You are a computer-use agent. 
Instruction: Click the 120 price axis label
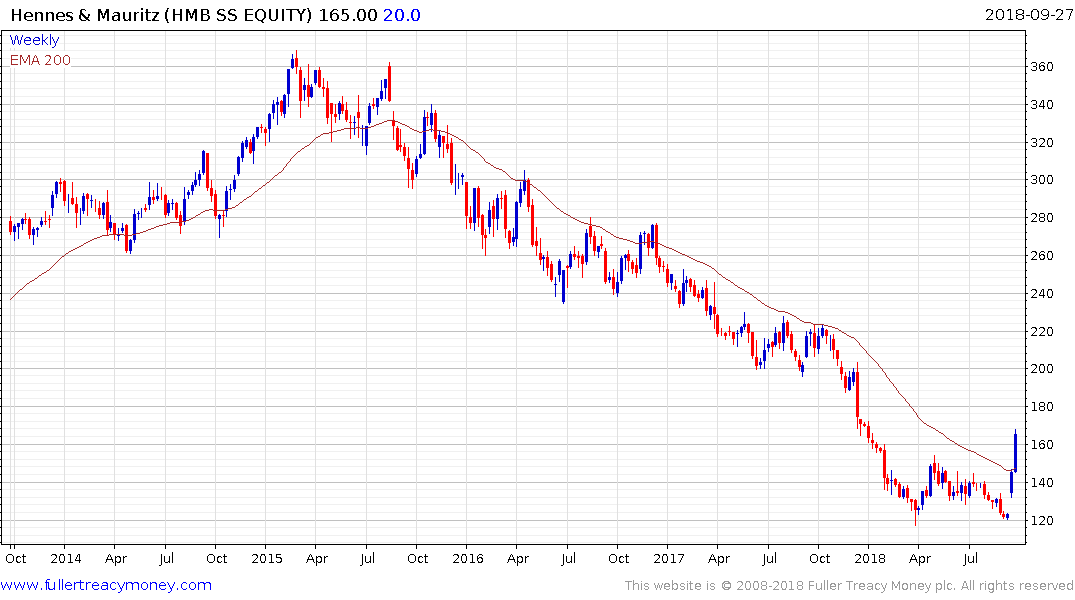pyautogui.click(x=1042, y=520)
